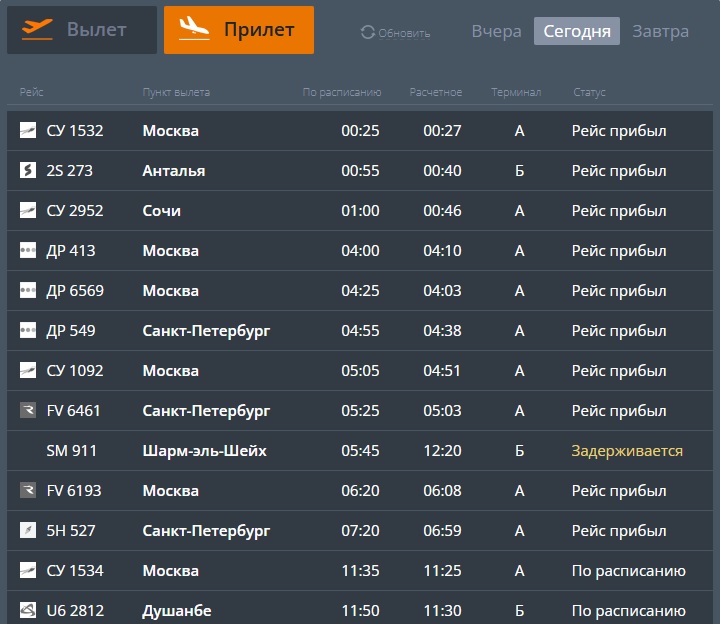The image size is (720, 624).
Task: Click the Статус column header
Action: coord(589,92)
